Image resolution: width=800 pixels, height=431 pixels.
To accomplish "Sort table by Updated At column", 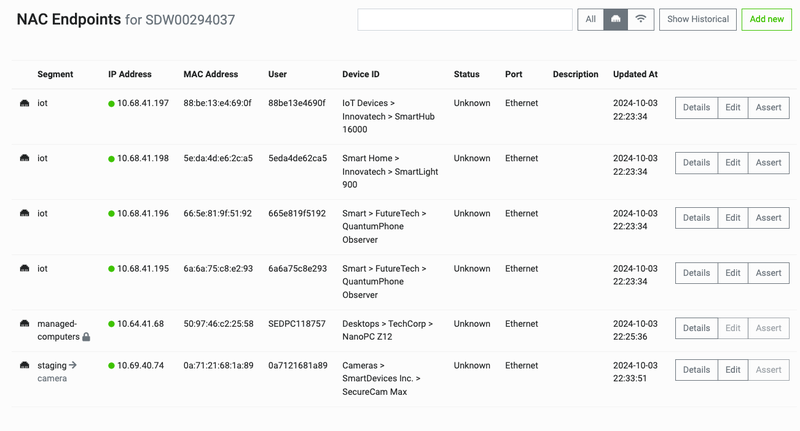I will click(x=635, y=74).
